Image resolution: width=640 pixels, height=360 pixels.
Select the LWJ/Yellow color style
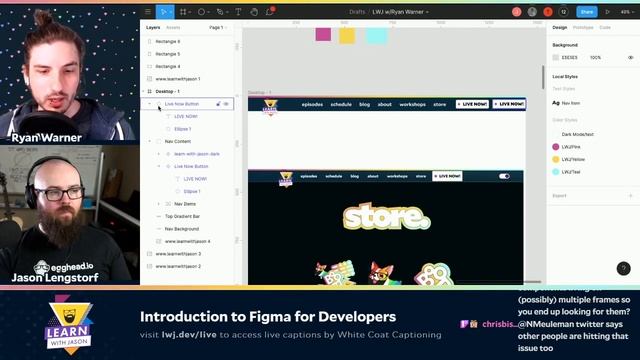569,159
